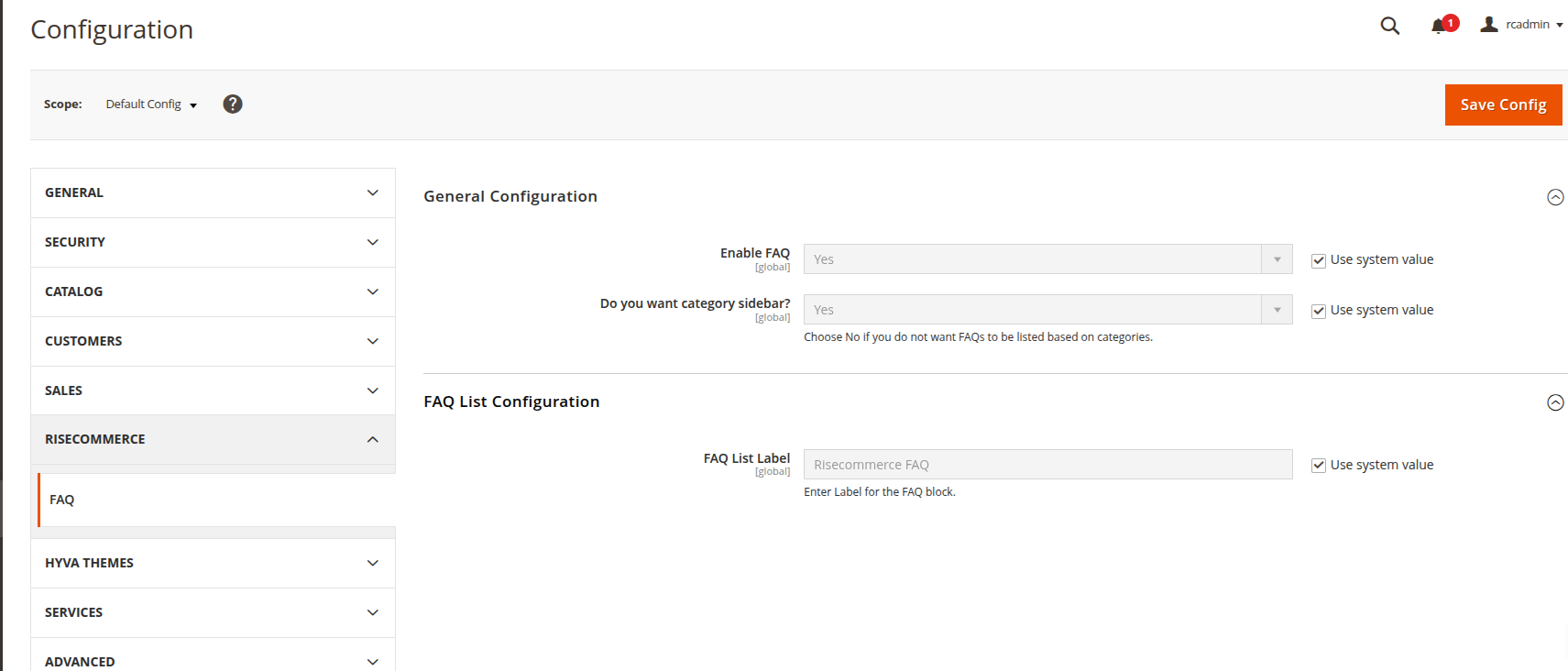This screenshot has height=671, width=1568.
Task: Expand the CUSTOMERS configuration section
Action: click(213, 341)
